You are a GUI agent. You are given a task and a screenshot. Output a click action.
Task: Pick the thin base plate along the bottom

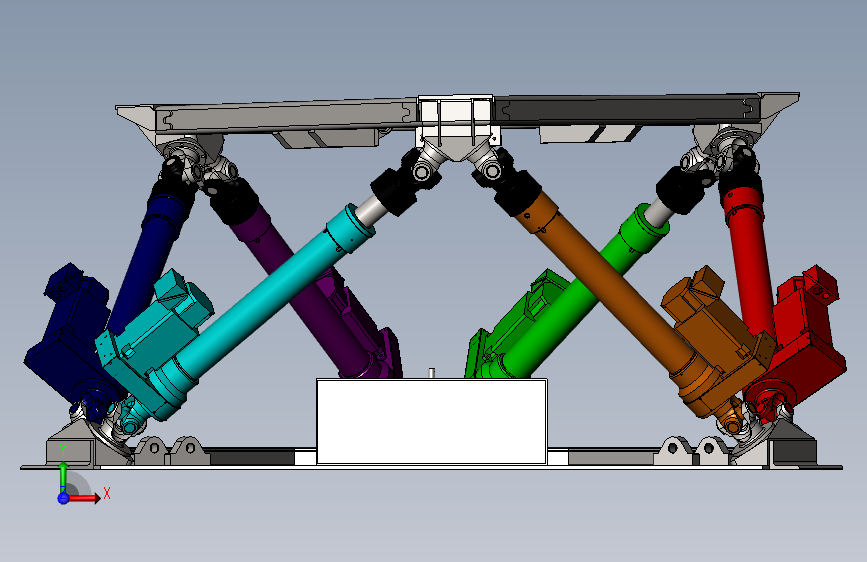(x=431, y=468)
